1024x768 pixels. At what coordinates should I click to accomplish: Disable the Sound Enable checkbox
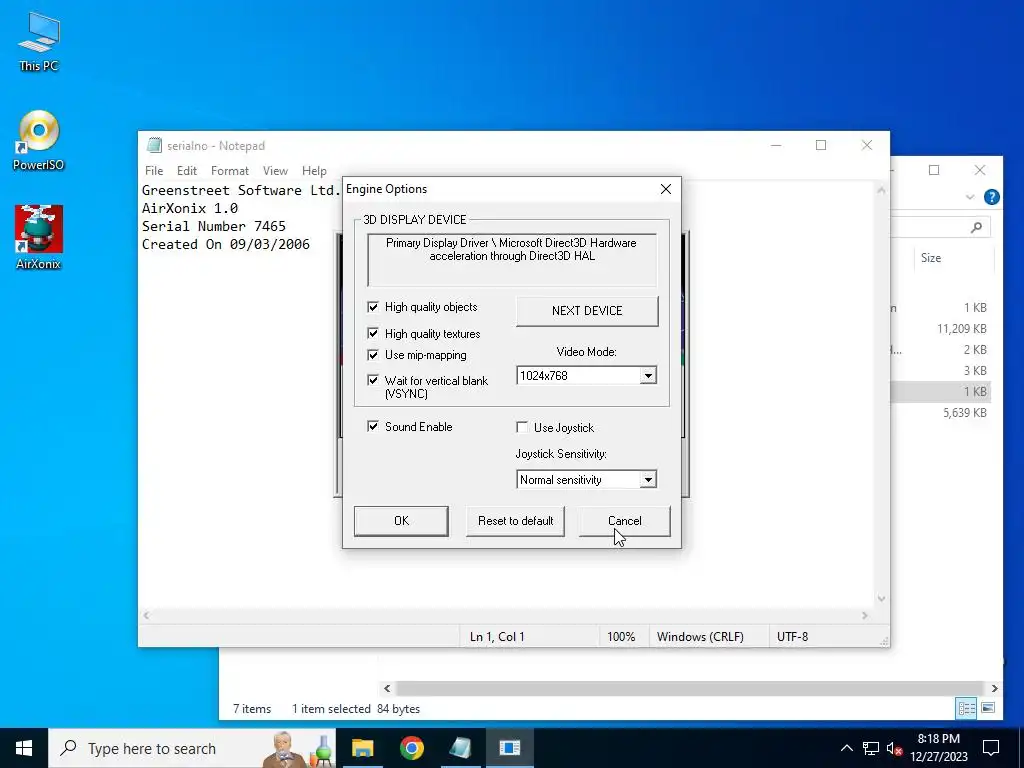(x=373, y=426)
